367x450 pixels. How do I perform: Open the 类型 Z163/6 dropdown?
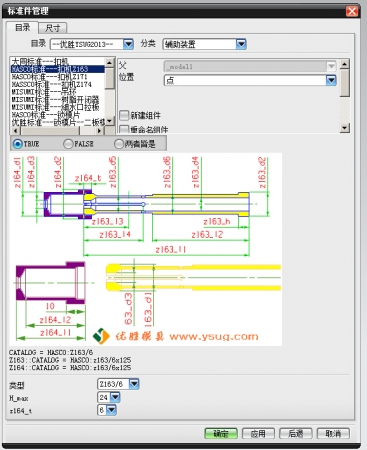pos(134,384)
